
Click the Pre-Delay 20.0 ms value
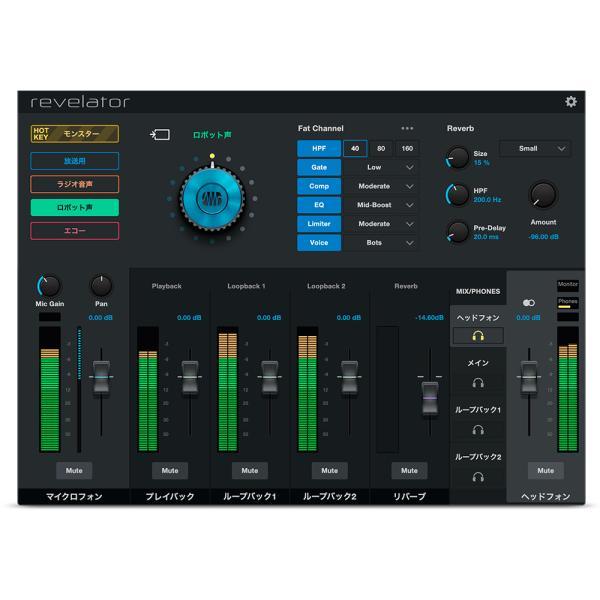pos(486,237)
